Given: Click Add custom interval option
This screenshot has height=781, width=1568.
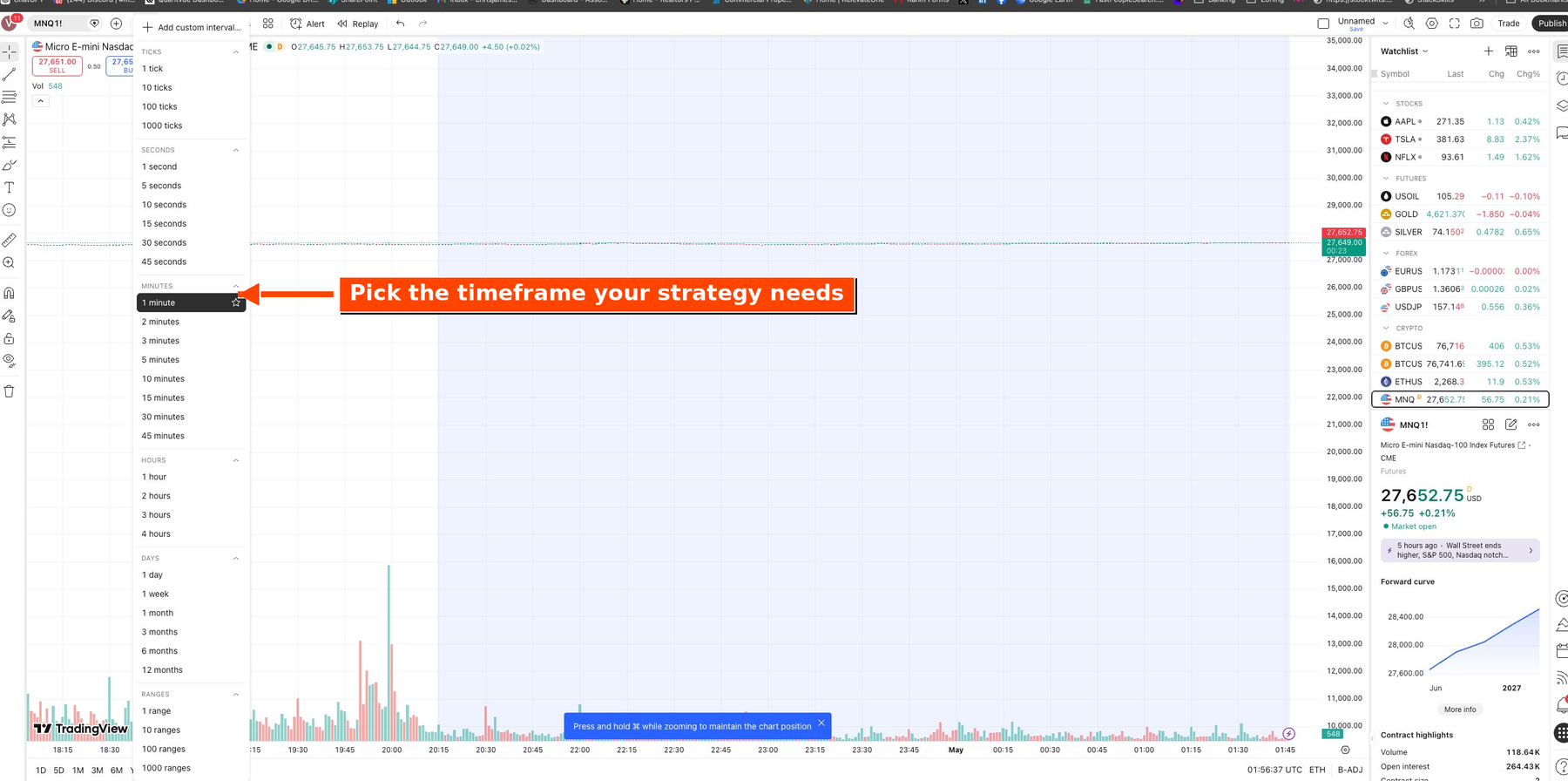Looking at the screenshot, I should pyautogui.click(x=192, y=27).
